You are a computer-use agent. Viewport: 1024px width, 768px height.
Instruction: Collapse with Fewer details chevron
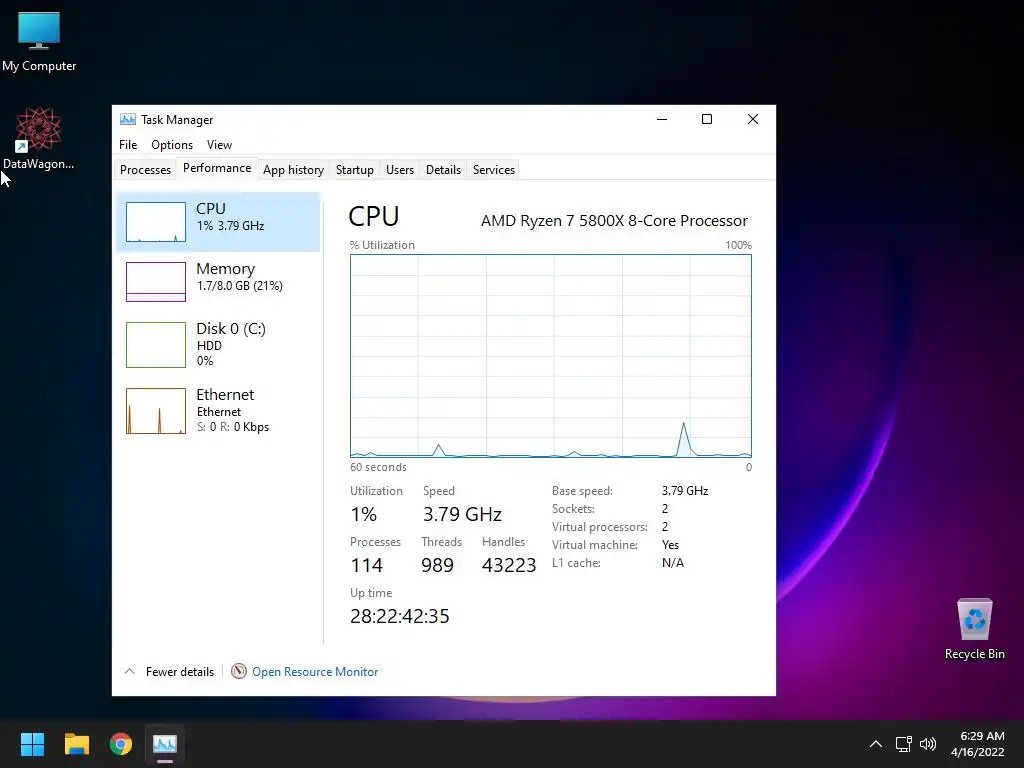pos(129,671)
